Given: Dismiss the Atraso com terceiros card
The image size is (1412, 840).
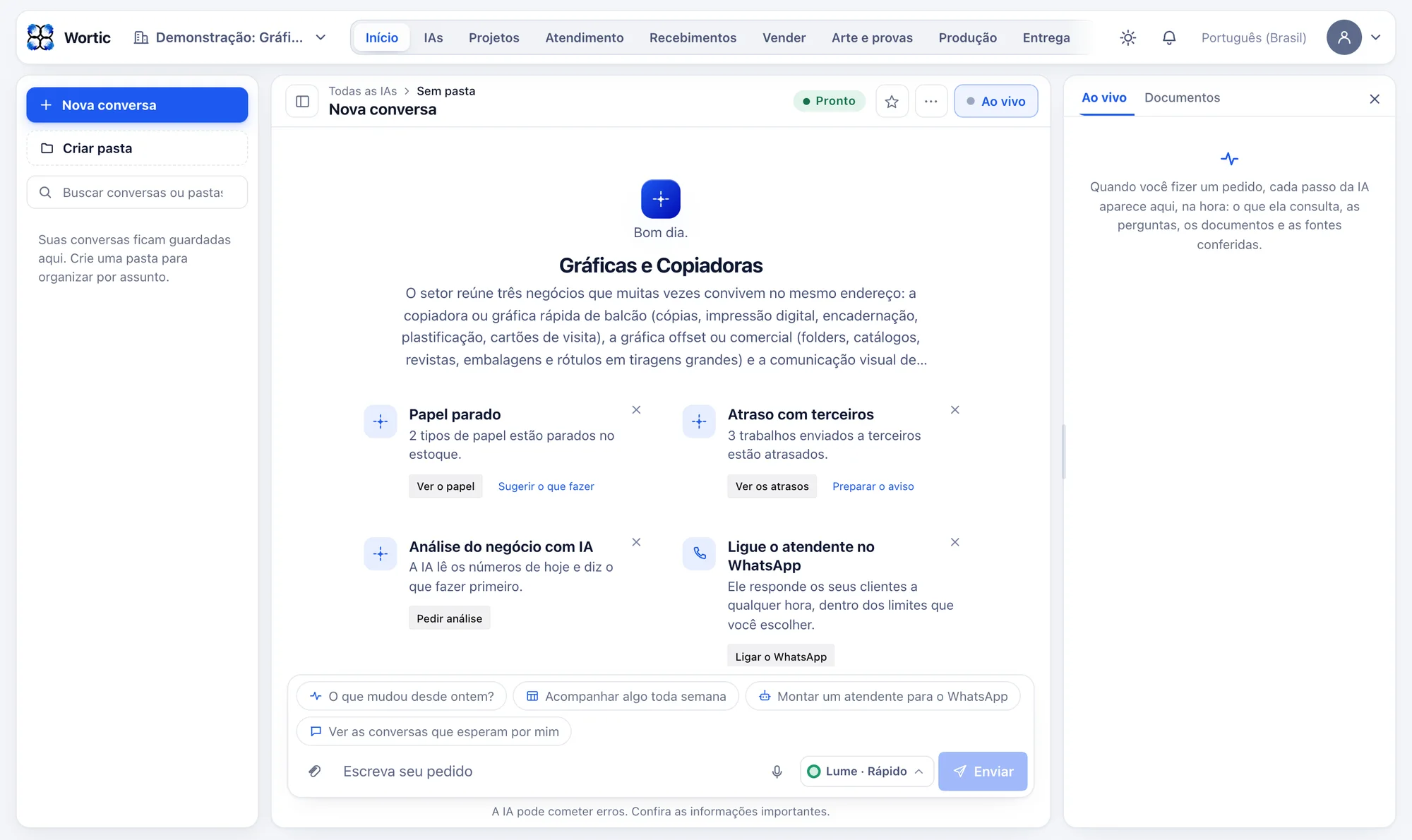Looking at the screenshot, I should [955, 409].
